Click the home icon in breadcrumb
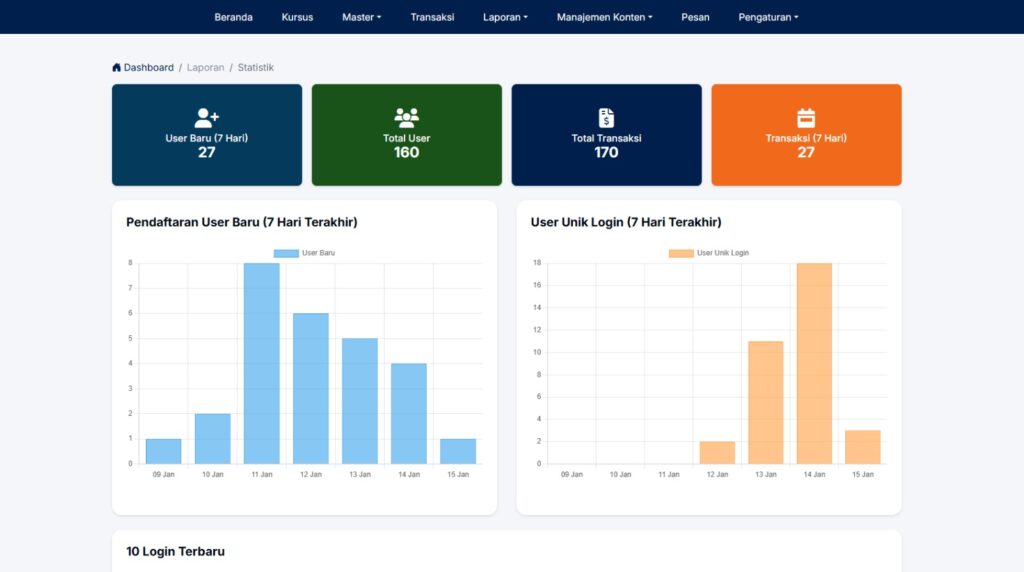 pyautogui.click(x=117, y=68)
